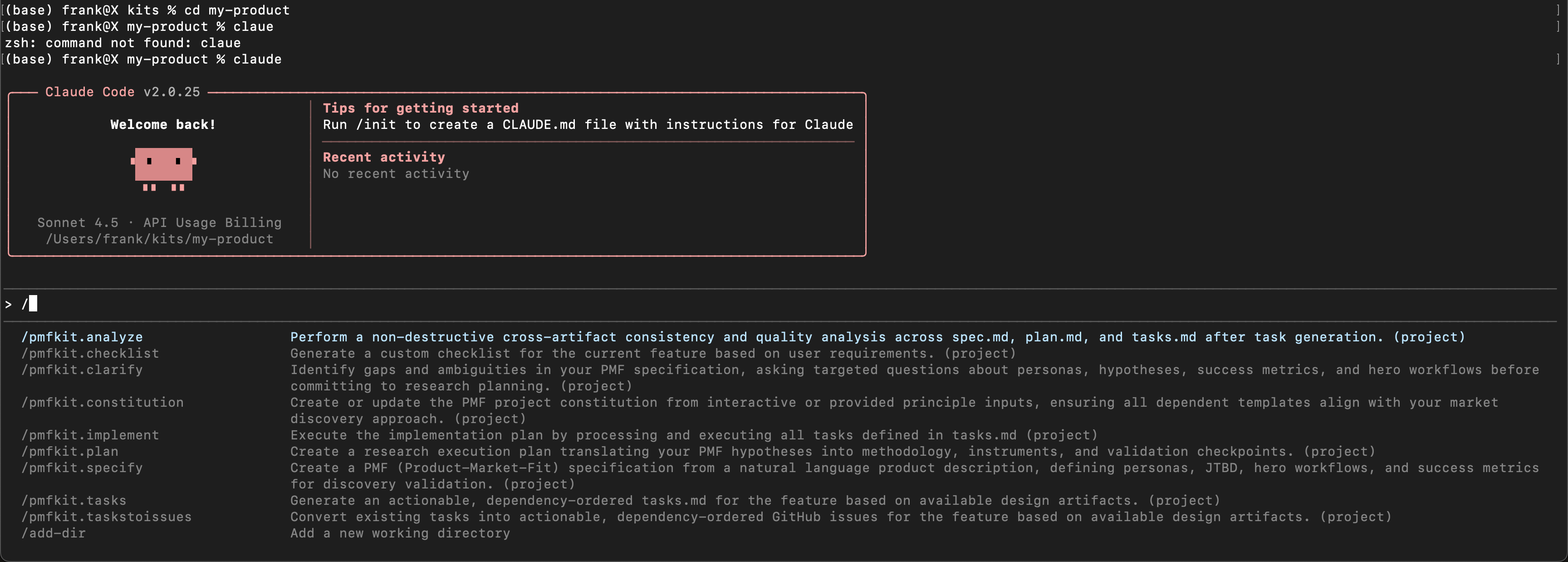Select the /add-dir command entry
This screenshot has width=1568, height=562.
tap(53, 533)
